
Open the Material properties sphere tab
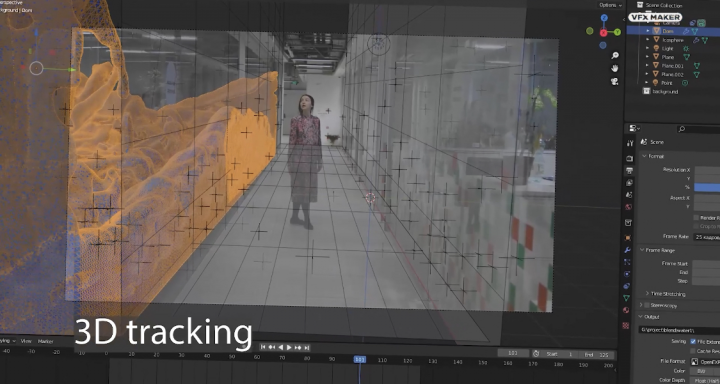626,310
